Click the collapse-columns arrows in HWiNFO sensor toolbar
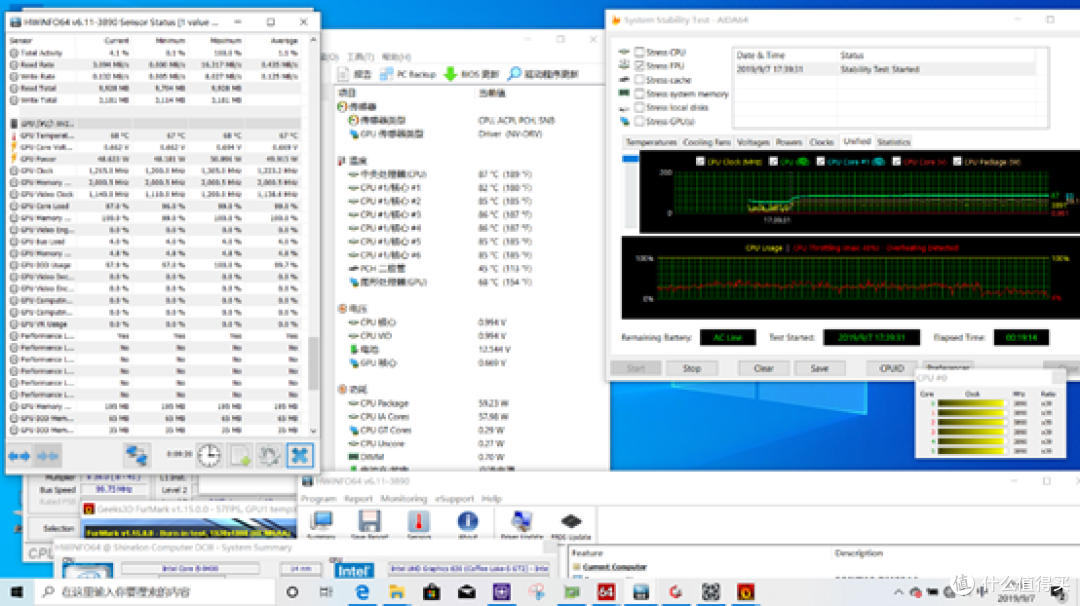 [48, 456]
